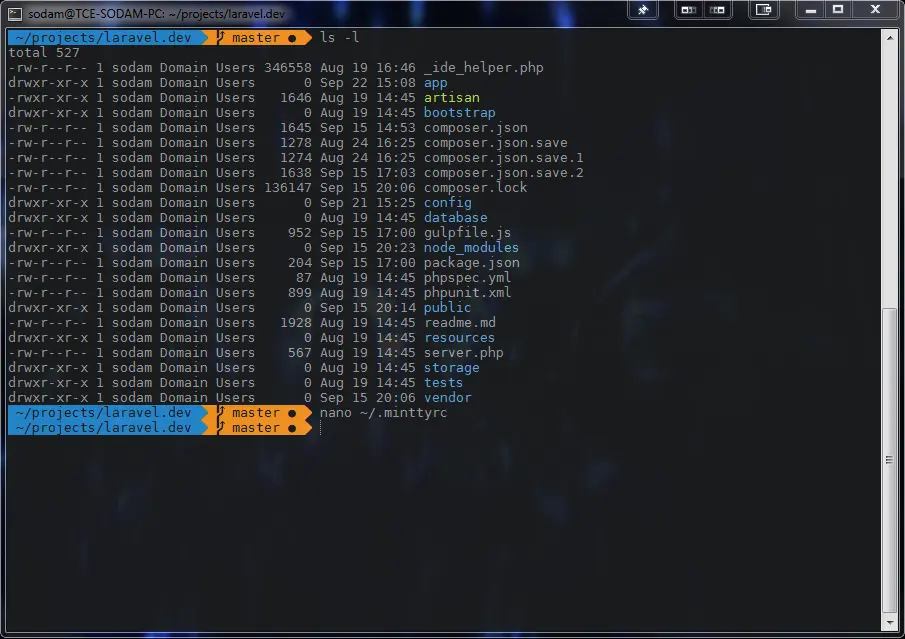Image resolution: width=905 pixels, height=639 pixels.
Task: Click the "artisan" file name
Action: [451, 98]
